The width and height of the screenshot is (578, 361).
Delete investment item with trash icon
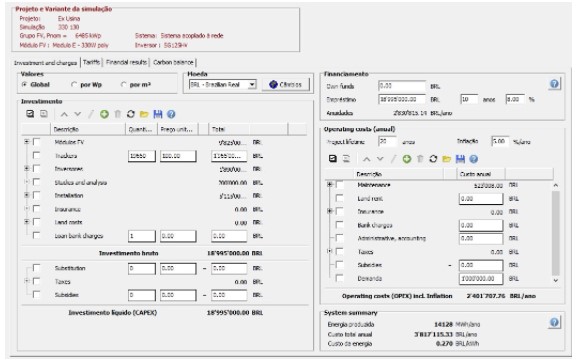(118, 114)
